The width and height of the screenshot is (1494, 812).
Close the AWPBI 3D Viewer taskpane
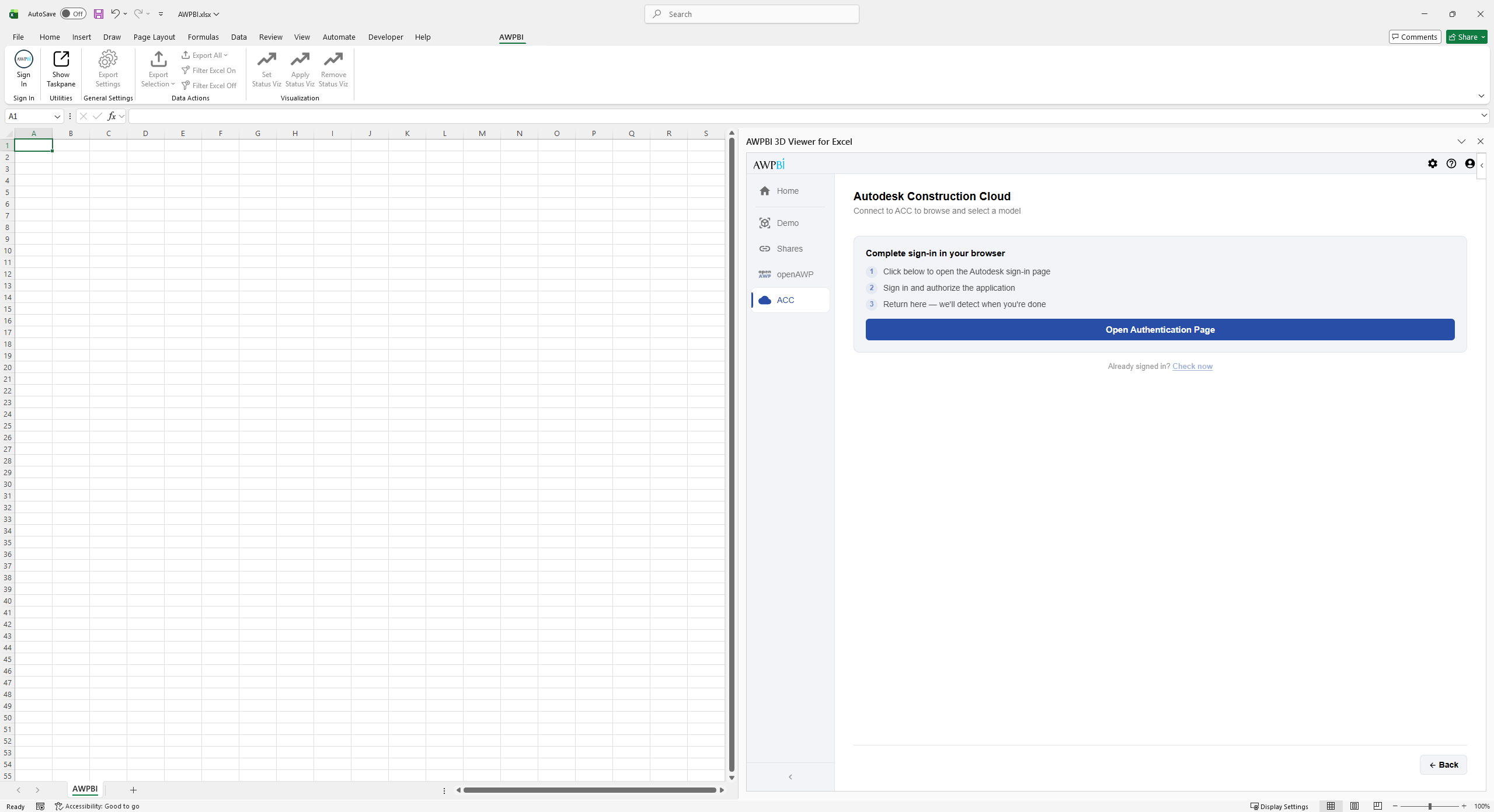[1480, 141]
